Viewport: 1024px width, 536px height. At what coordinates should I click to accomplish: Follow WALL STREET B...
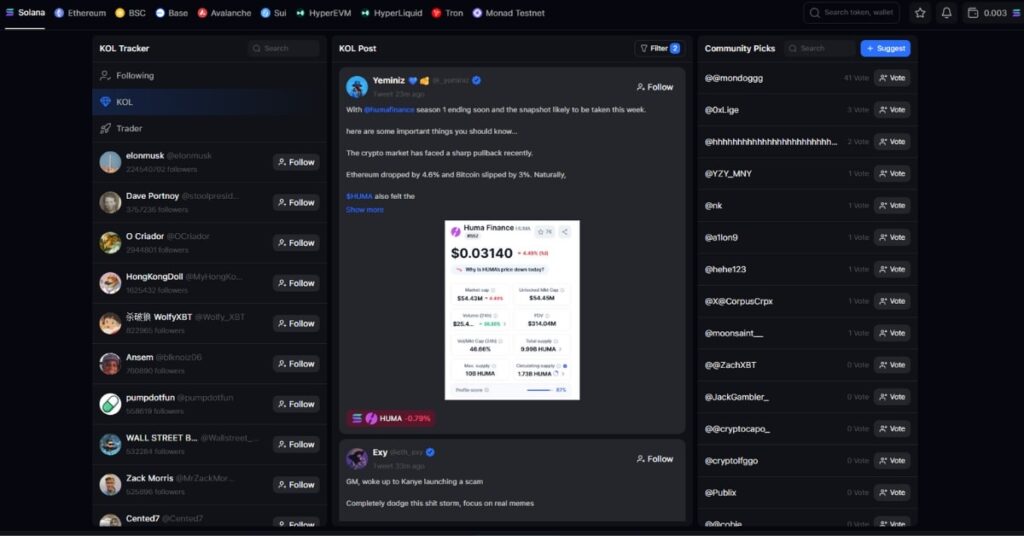tap(296, 445)
